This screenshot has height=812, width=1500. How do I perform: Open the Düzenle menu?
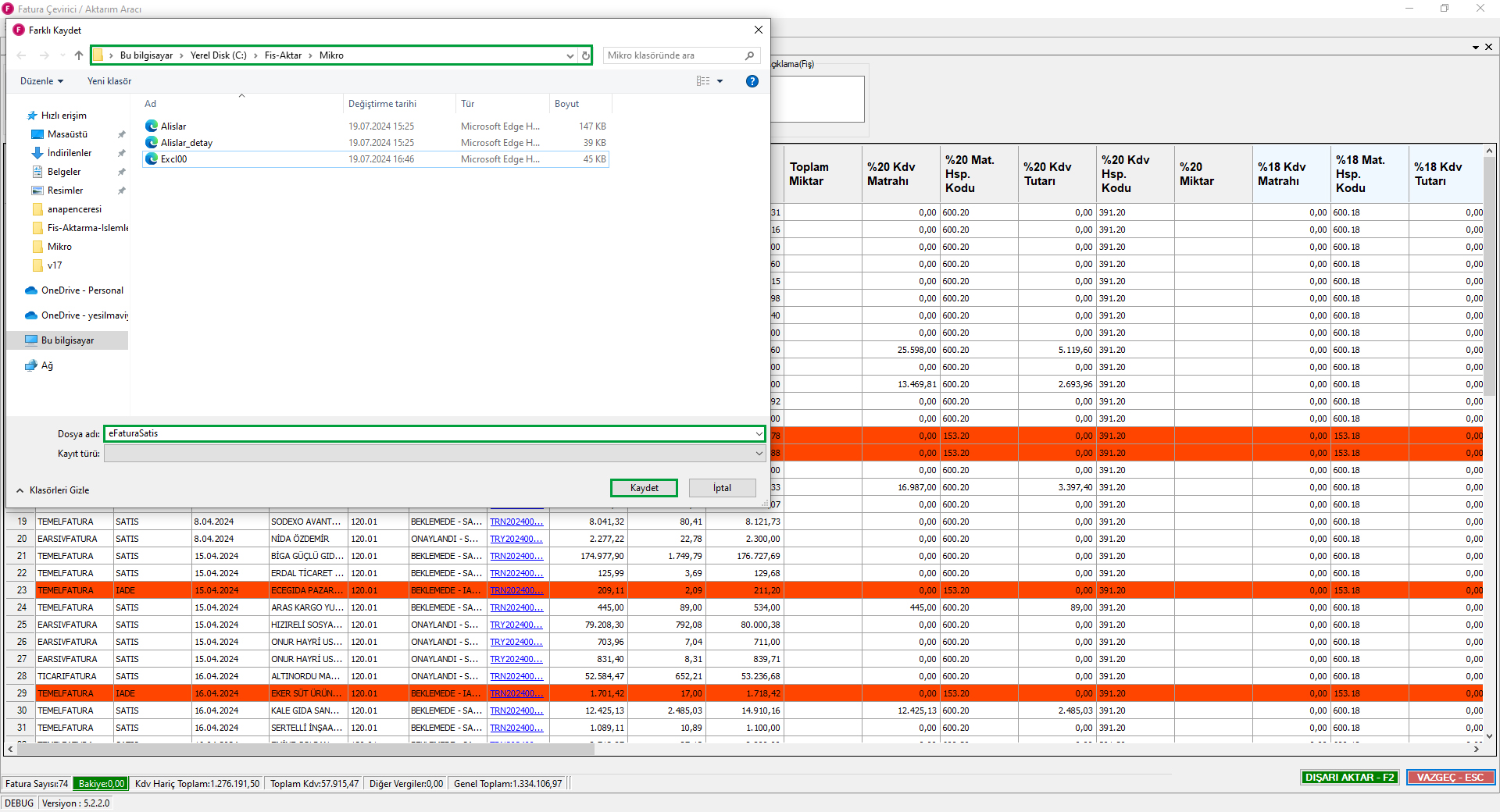pos(41,81)
